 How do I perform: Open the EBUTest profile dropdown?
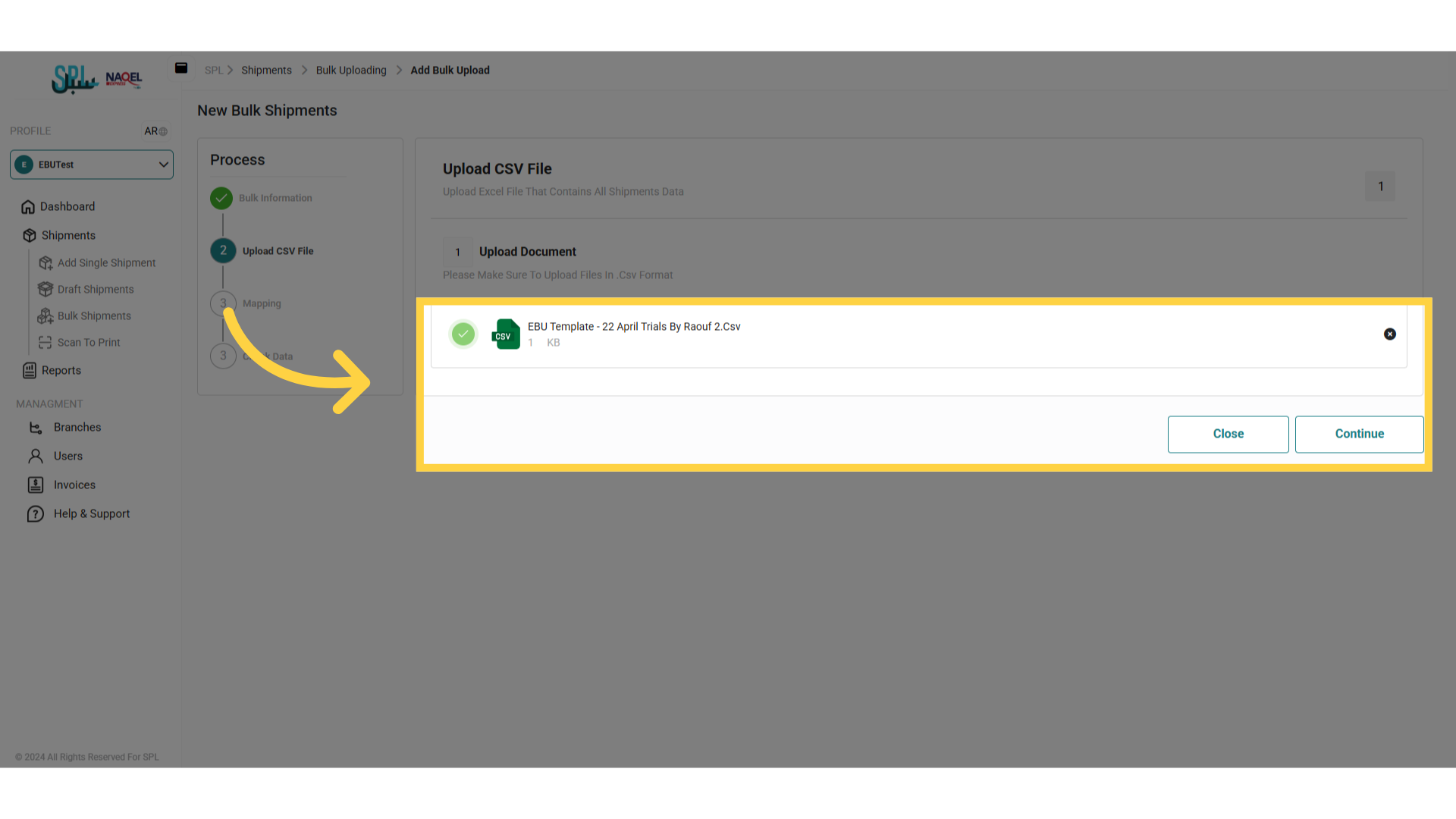[x=92, y=165]
